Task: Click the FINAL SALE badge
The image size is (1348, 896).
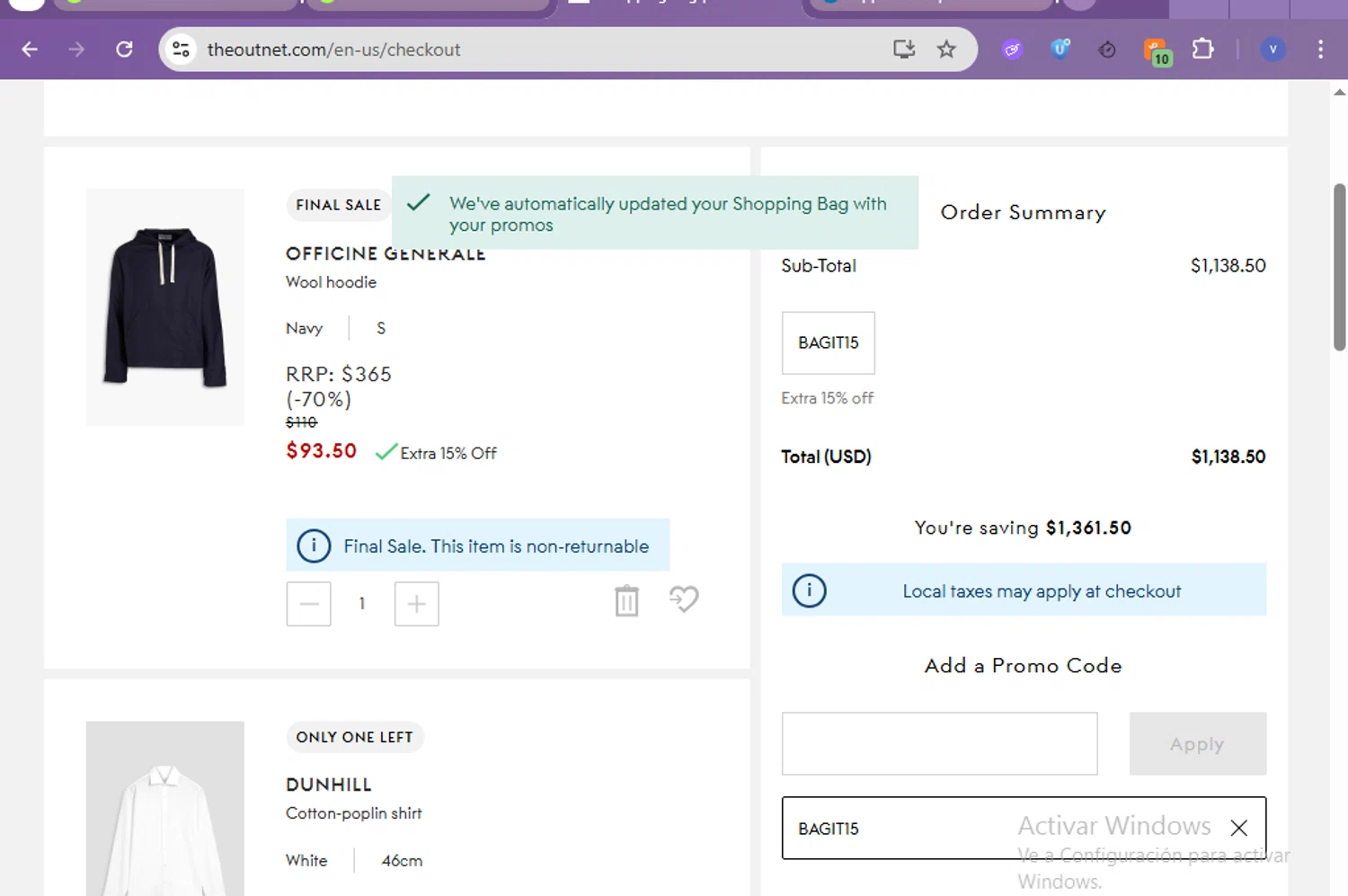Action: [338, 205]
